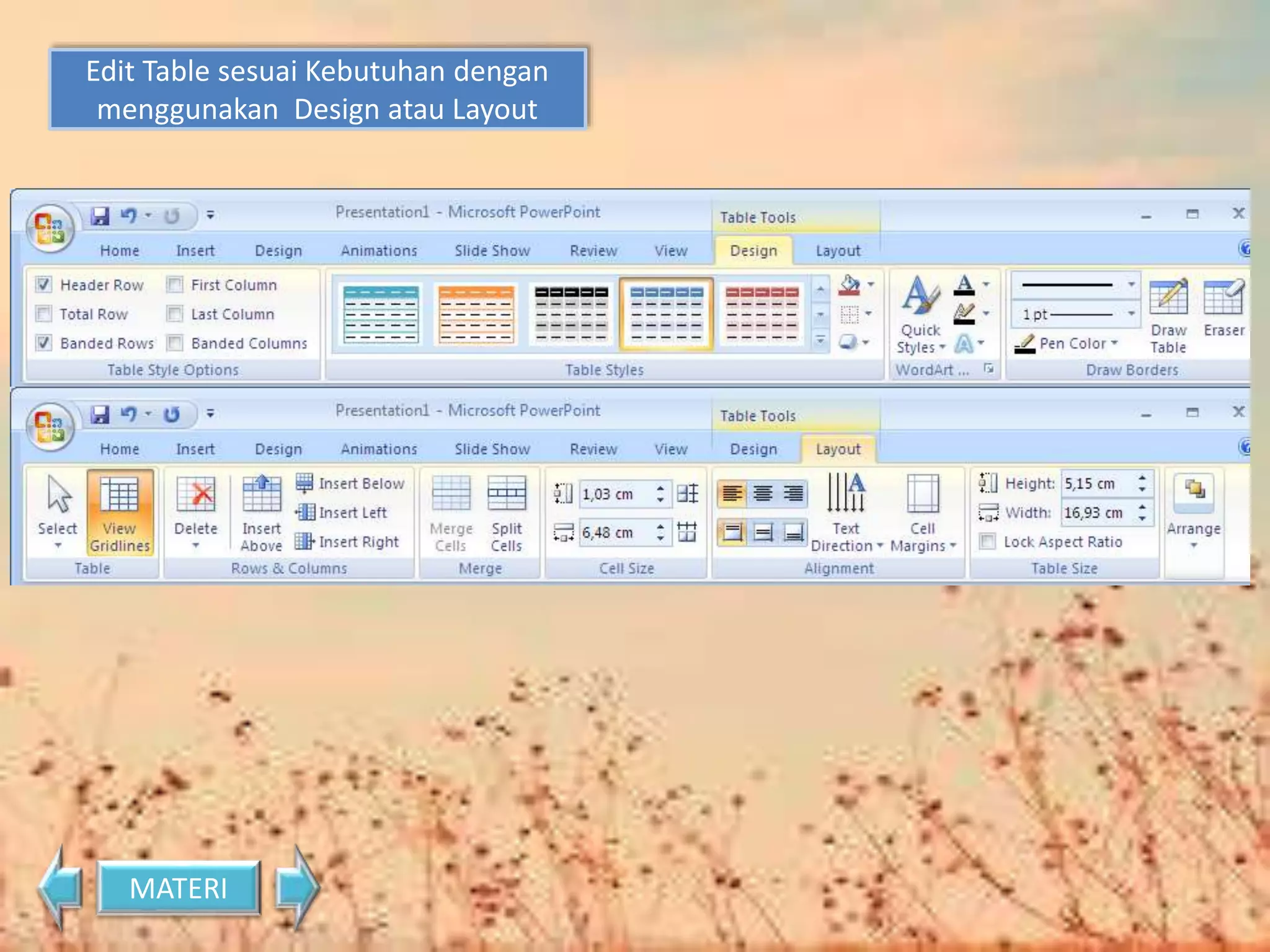Toggle the View Gridlines button
This screenshot has width=1270, height=952.
(120, 512)
